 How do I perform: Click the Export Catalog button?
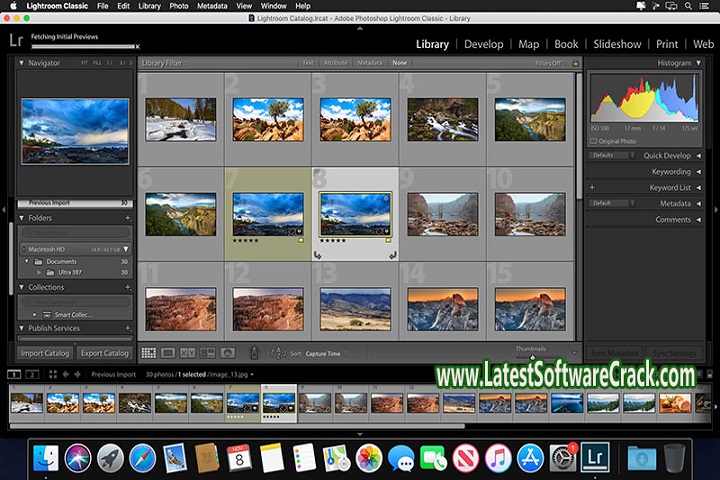[104, 353]
